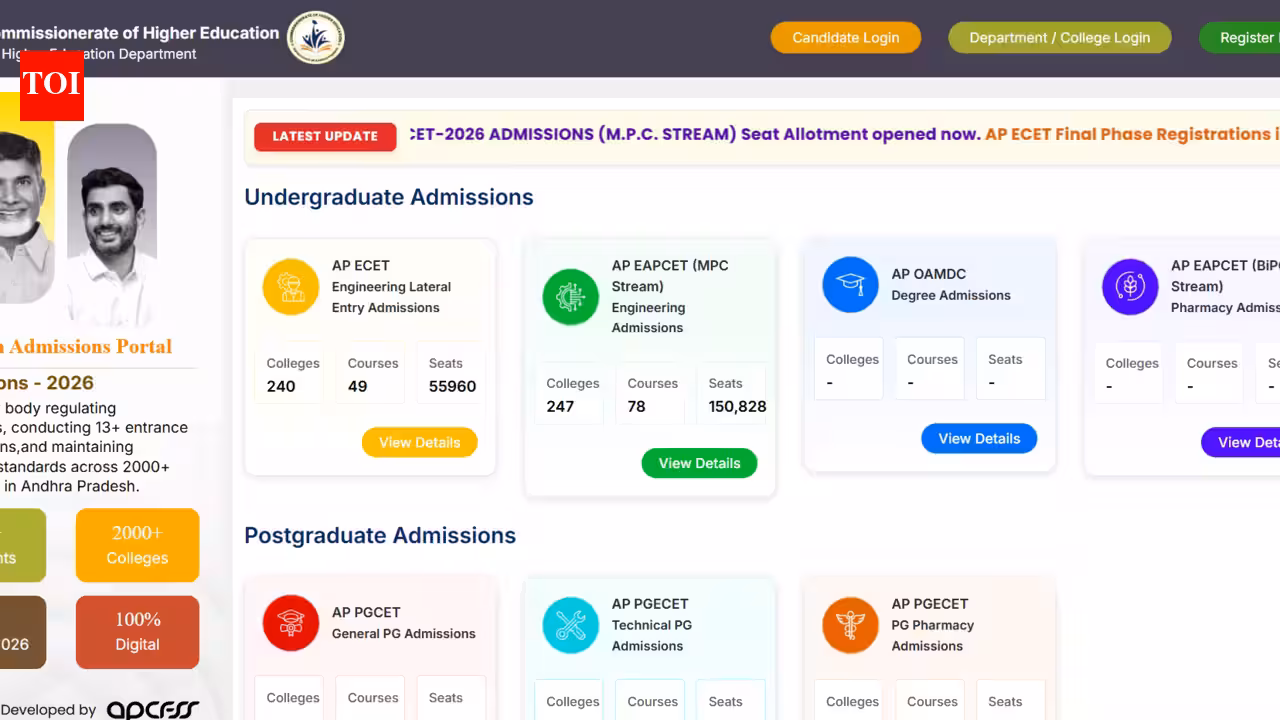
Task: Click the AP PGCET General PG Admissions title
Action: coord(403,623)
